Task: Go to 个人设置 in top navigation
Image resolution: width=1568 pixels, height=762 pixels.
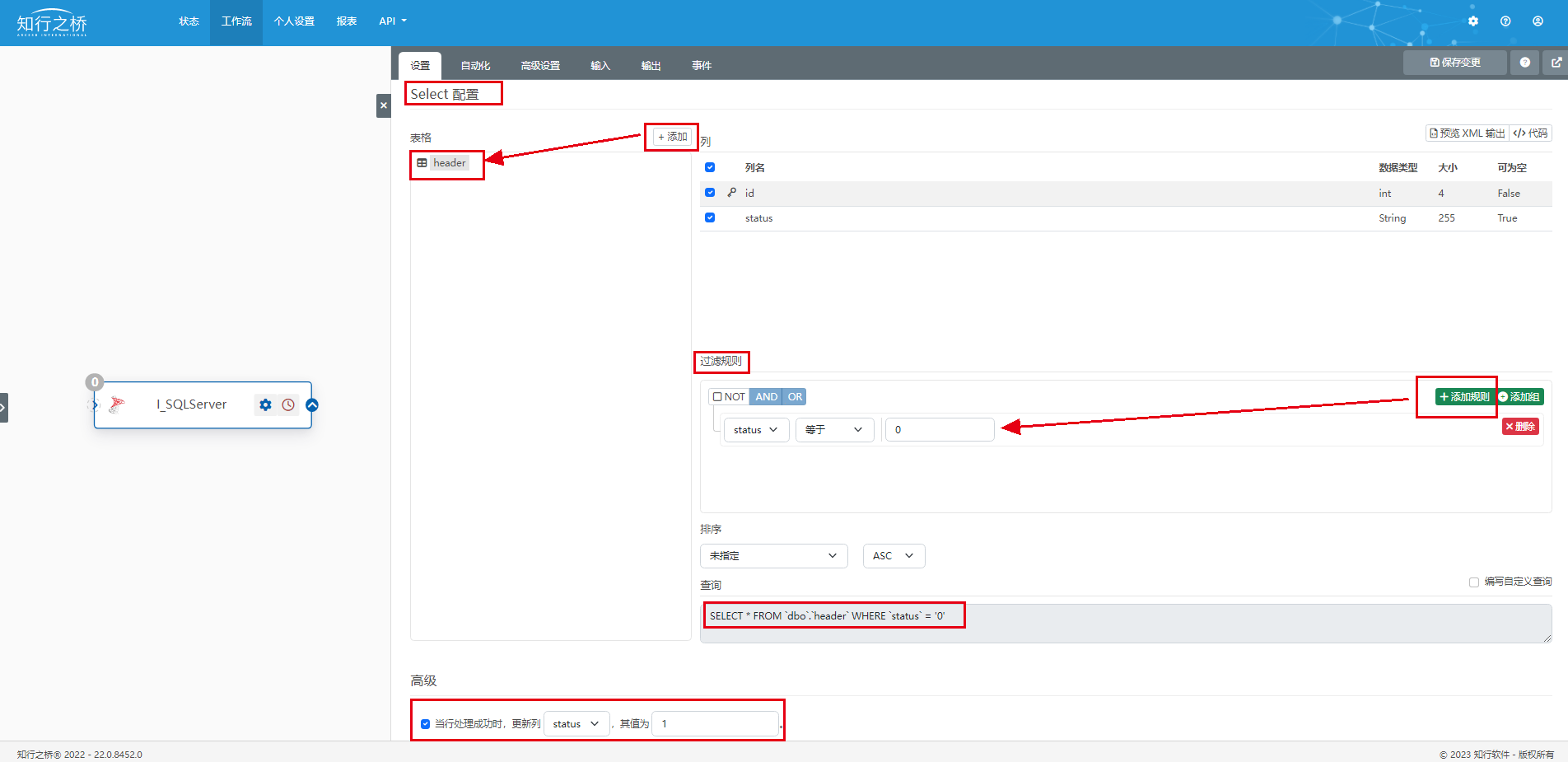Action: [294, 21]
